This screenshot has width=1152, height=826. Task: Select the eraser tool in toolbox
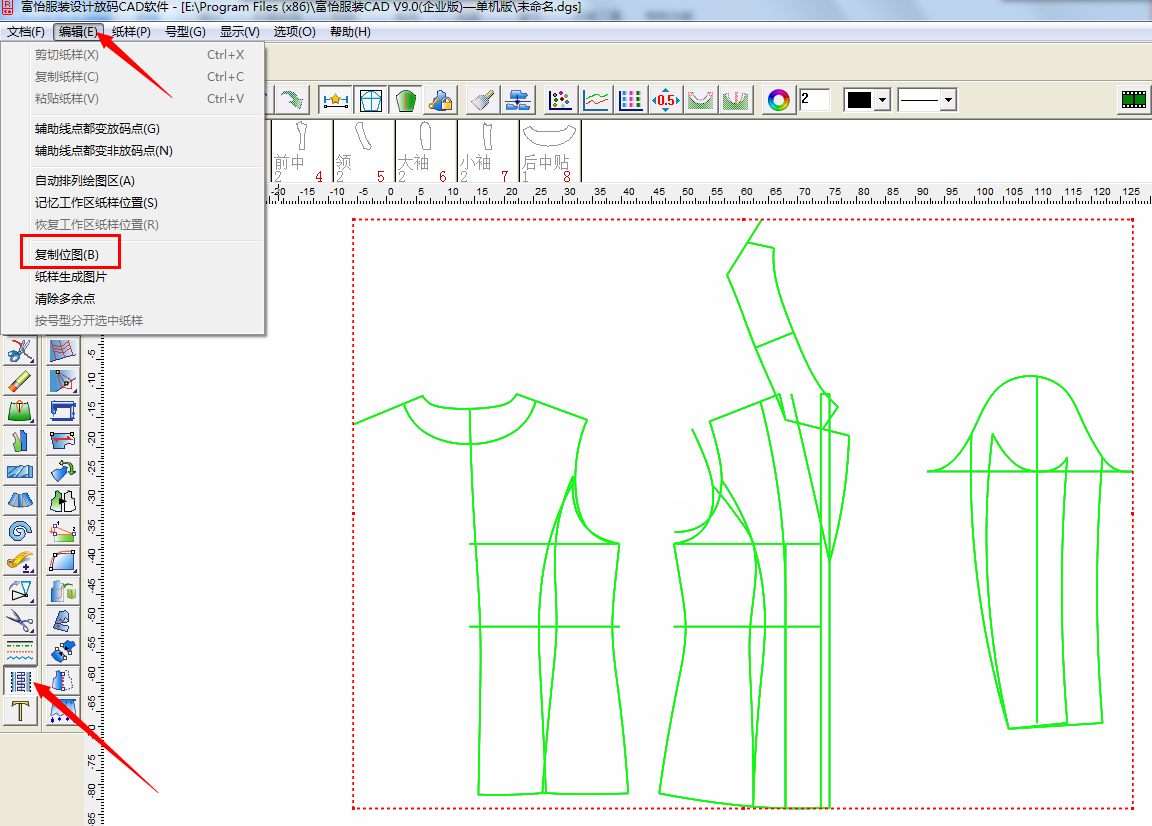19,381
